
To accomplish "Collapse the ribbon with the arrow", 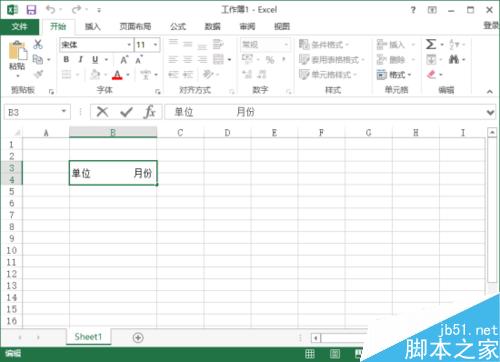I will pos(489,91).
